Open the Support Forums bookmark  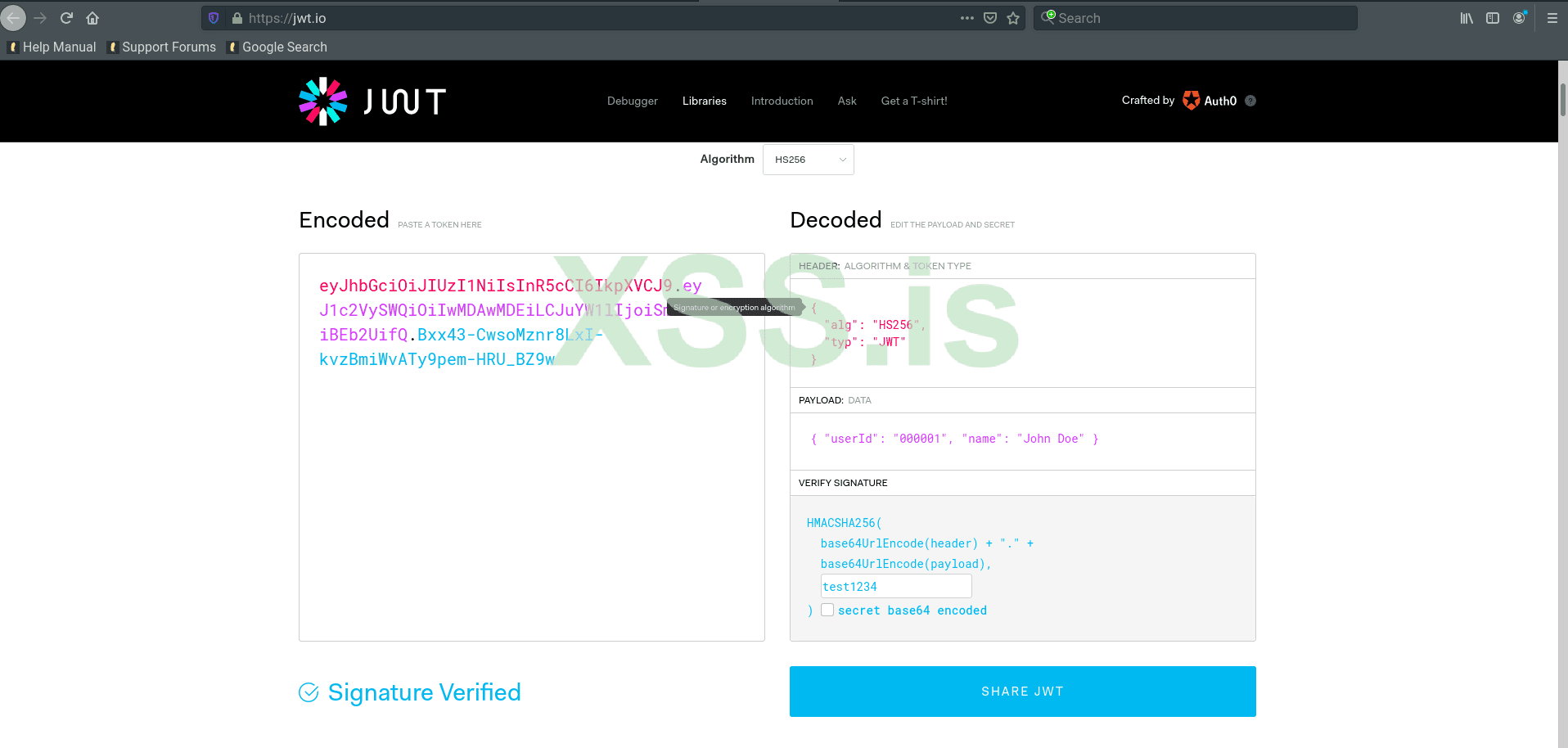click(161, 47)
